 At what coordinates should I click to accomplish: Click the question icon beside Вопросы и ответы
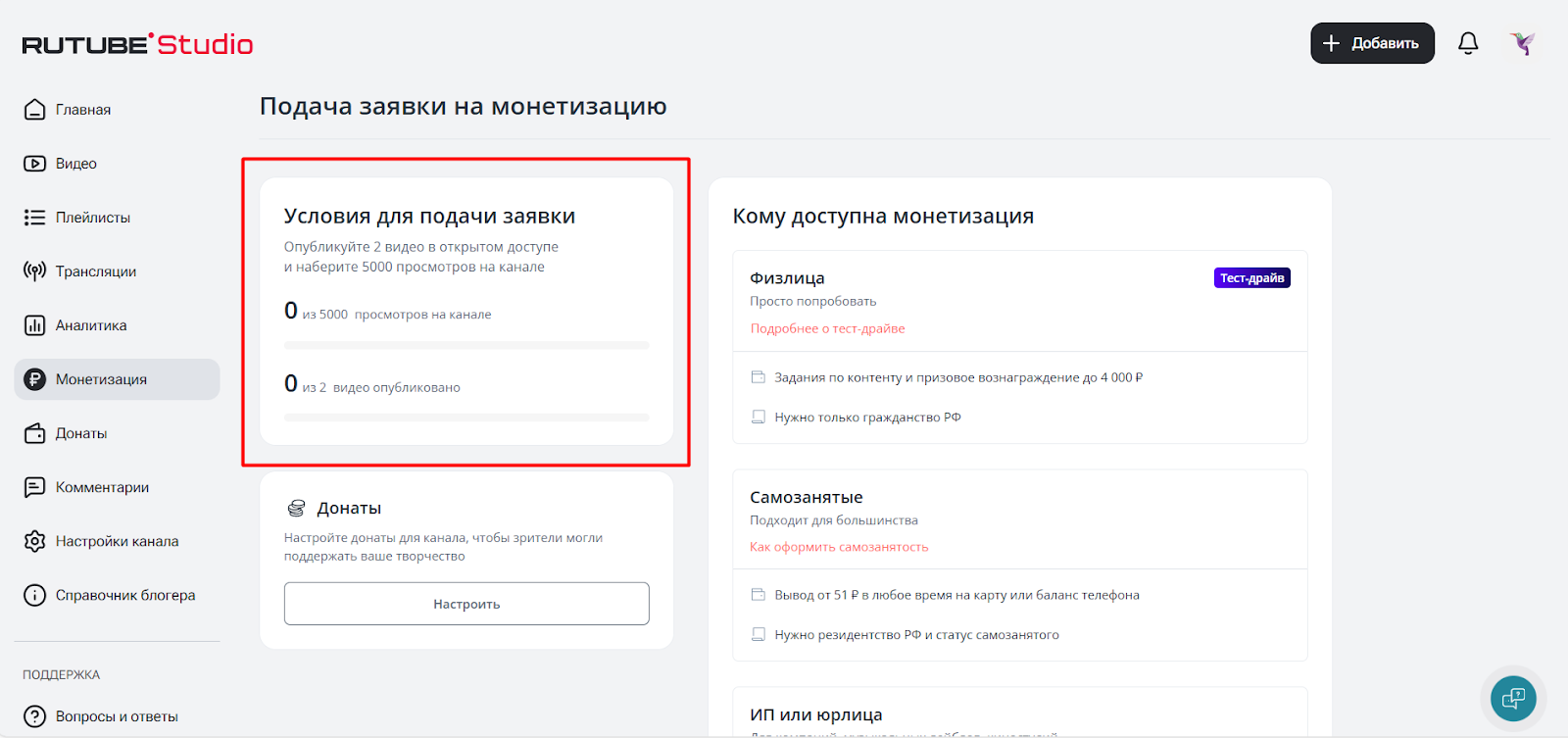click(34, 716)
